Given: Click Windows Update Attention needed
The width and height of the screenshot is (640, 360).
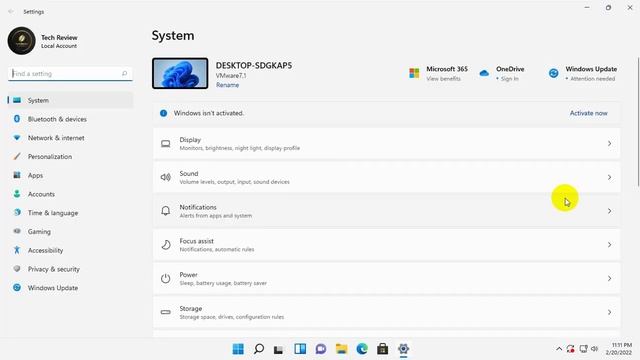Looking at the screenshot, I should pyautogui.click(x=592, y=78).
